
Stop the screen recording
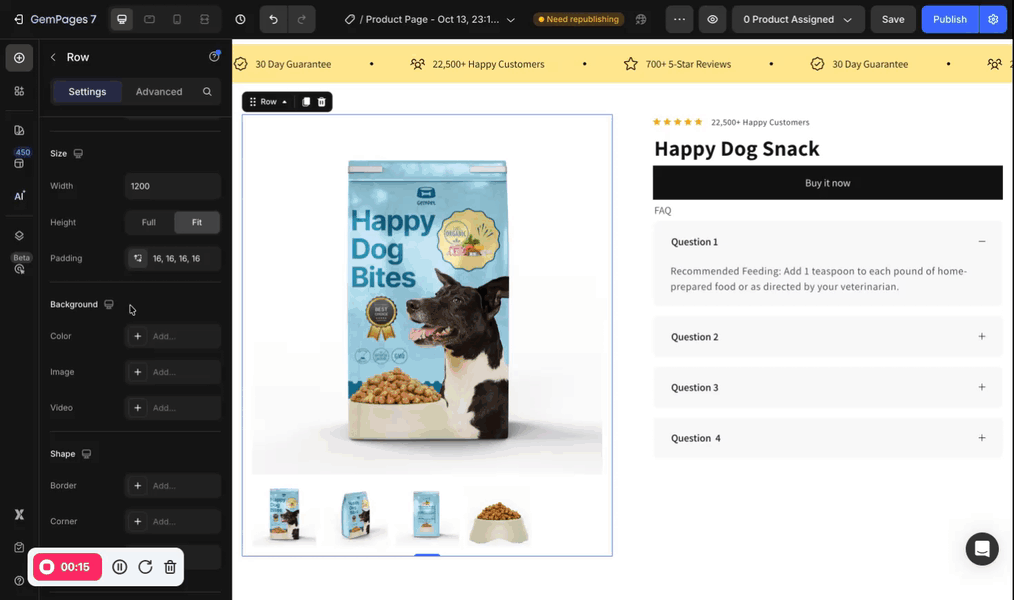pyautogui.click(x=47, y=567)
